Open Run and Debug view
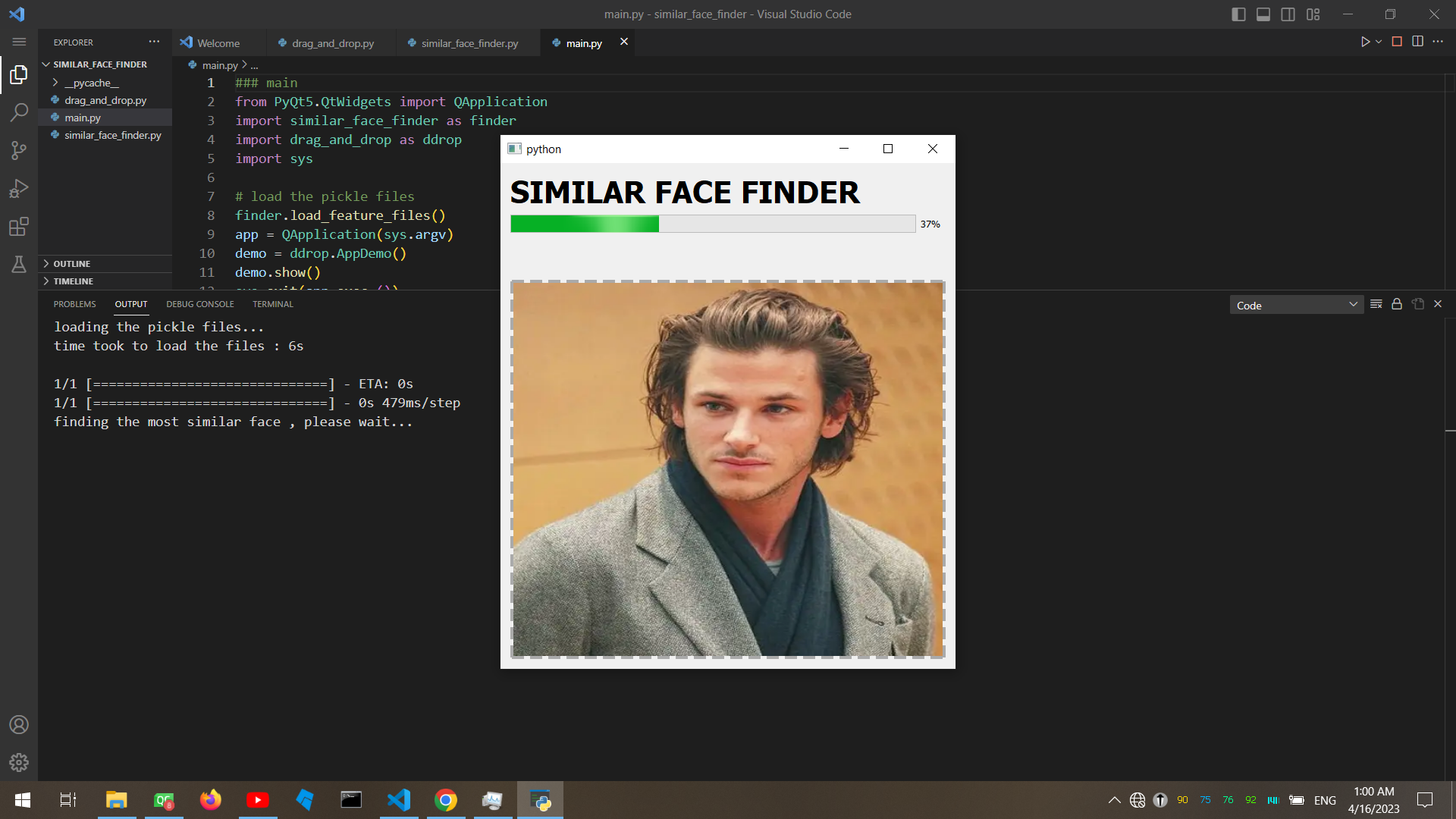 [19, 188]
